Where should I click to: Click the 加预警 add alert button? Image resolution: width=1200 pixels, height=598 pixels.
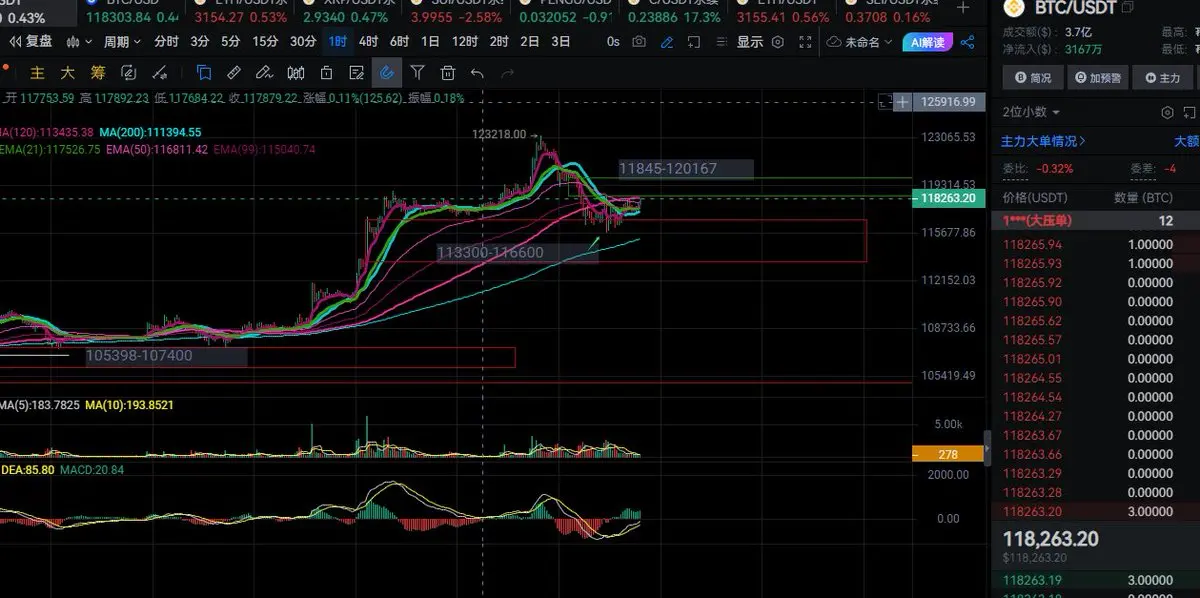1099,77
